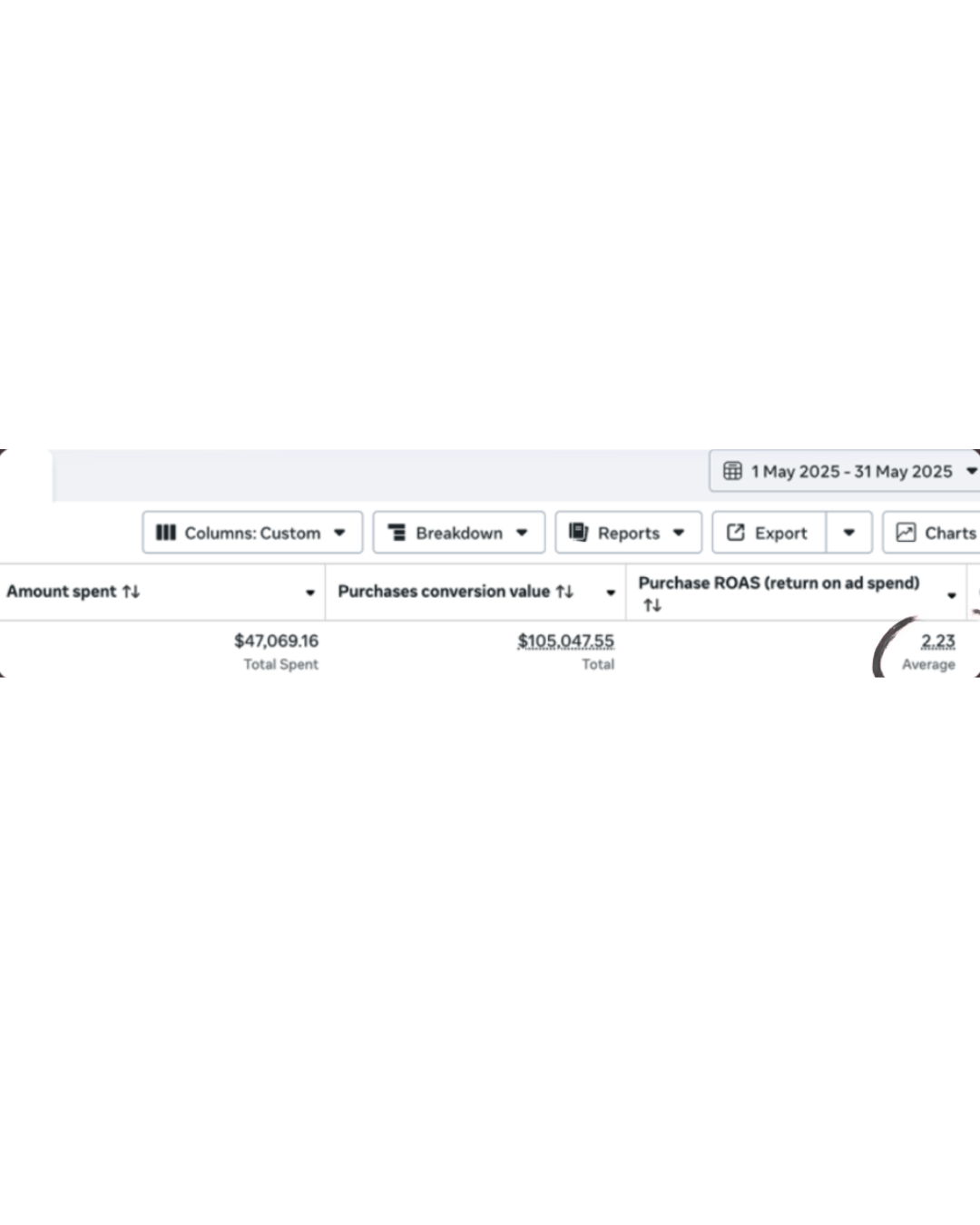
Task: Click the Breakdown list icon
Action: click(397, 533)
